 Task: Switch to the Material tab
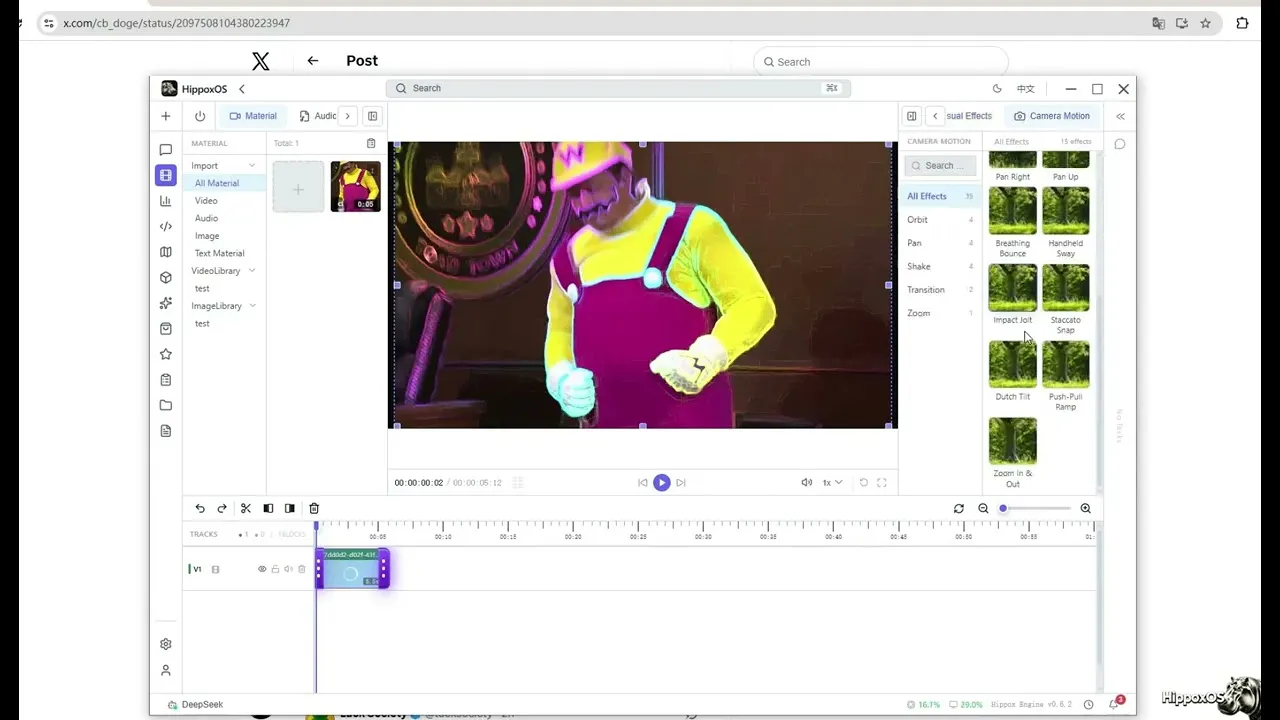tap(253, 116)
